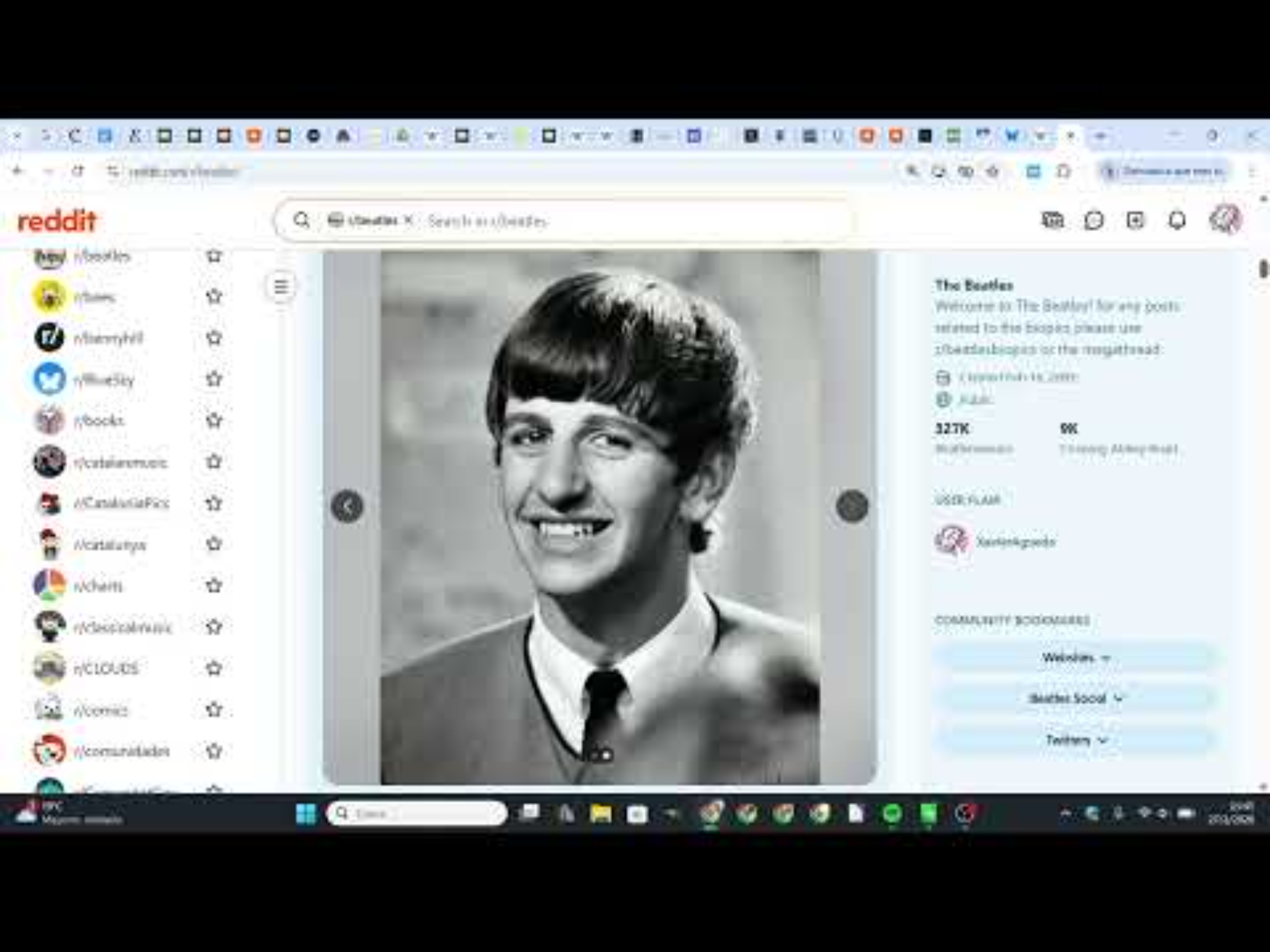
Task: Collapse the left sidebar with hamburger button
Action: pos(281,287)
